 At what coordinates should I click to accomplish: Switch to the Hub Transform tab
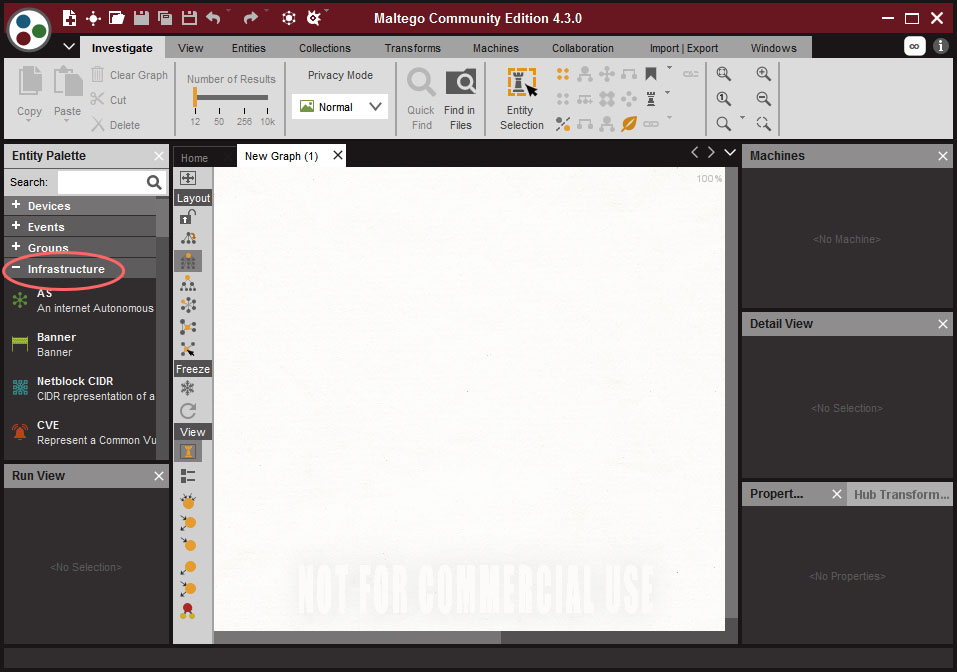tap(901, 494)
